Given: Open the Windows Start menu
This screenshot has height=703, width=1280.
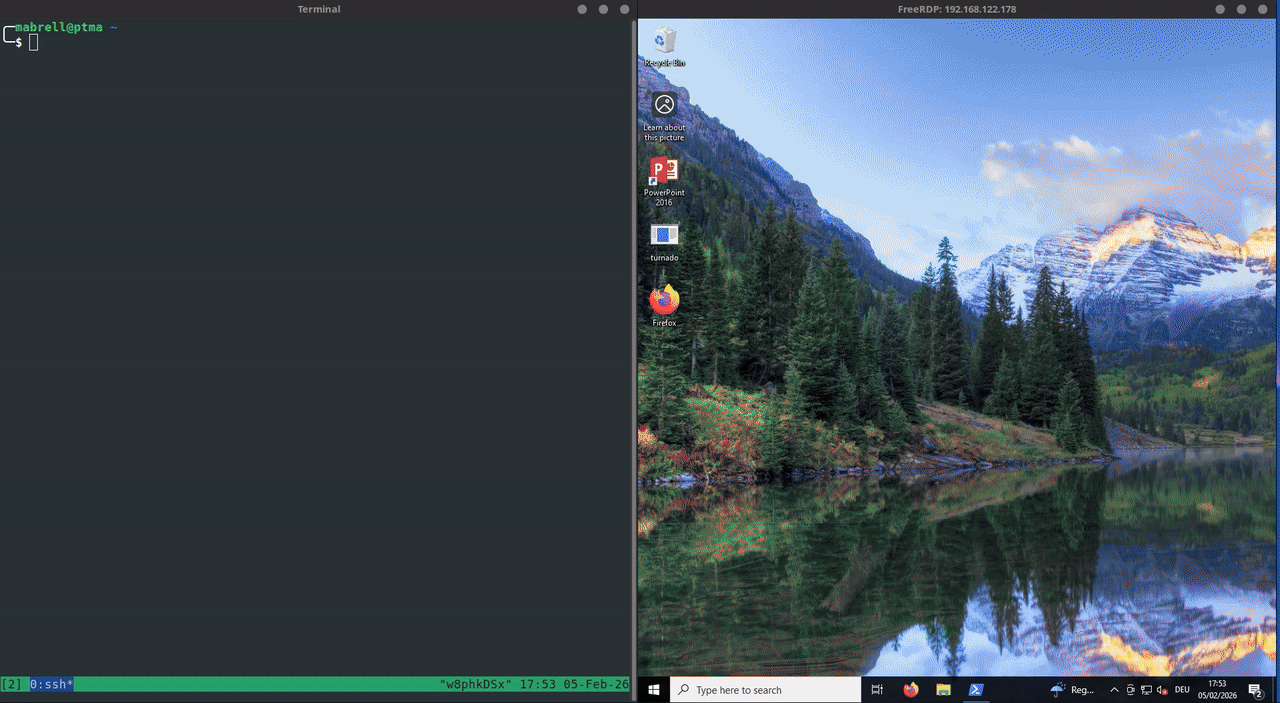Looking at the screenshot, I should [x=654, y=690].
